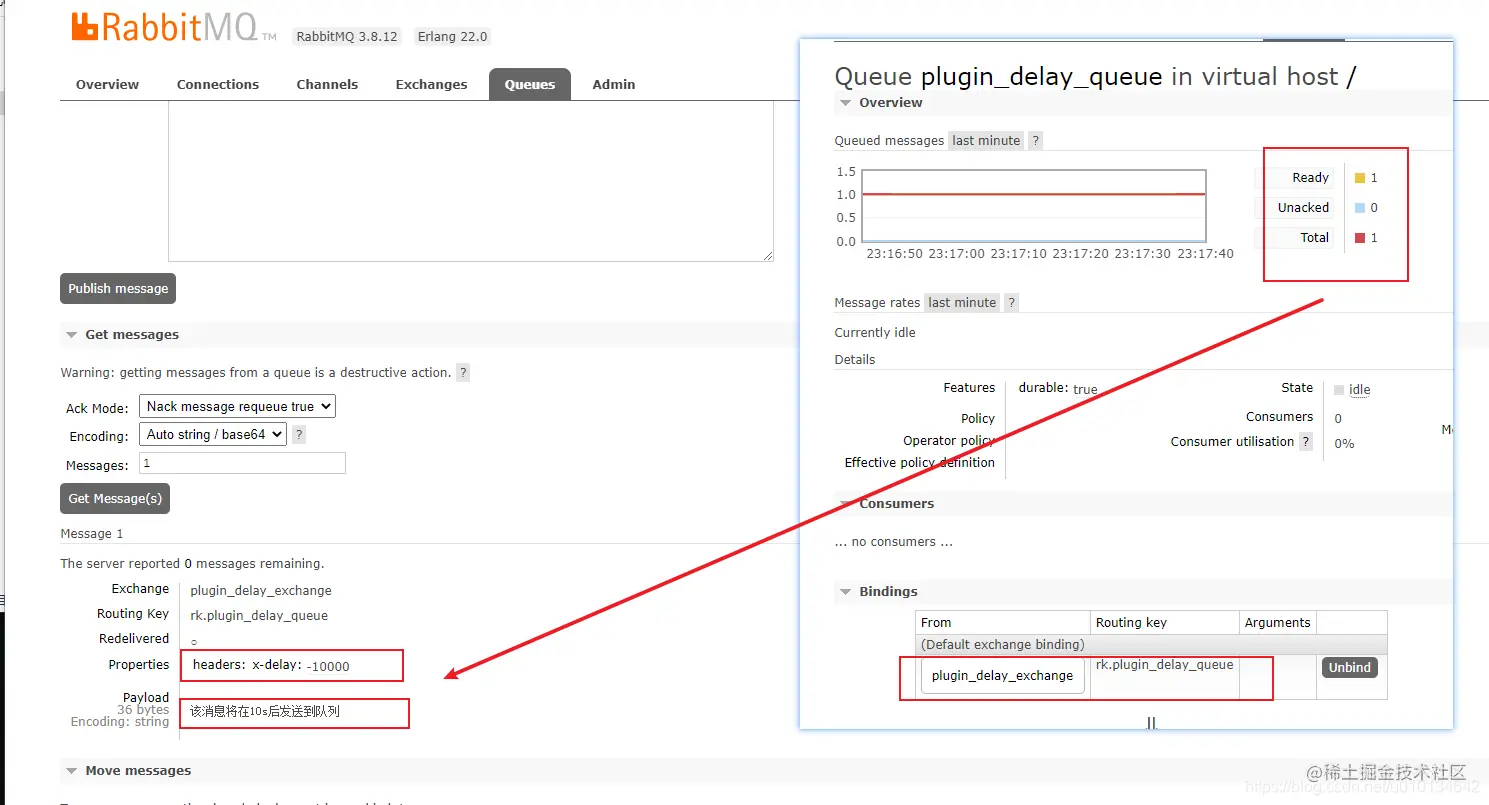Switch to the Connections tab
This screenshot has height=805, width=1489.
(218, 84)
